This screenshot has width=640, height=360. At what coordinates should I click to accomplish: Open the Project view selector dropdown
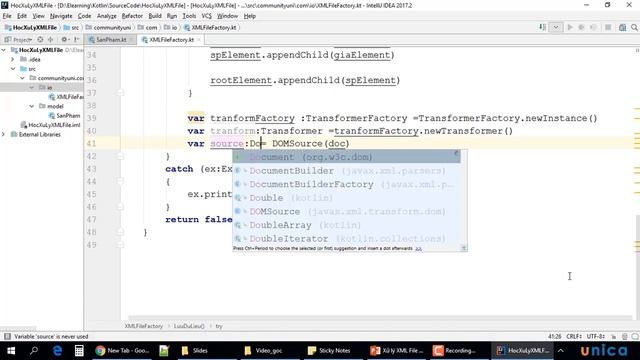[x=18, y=40]
